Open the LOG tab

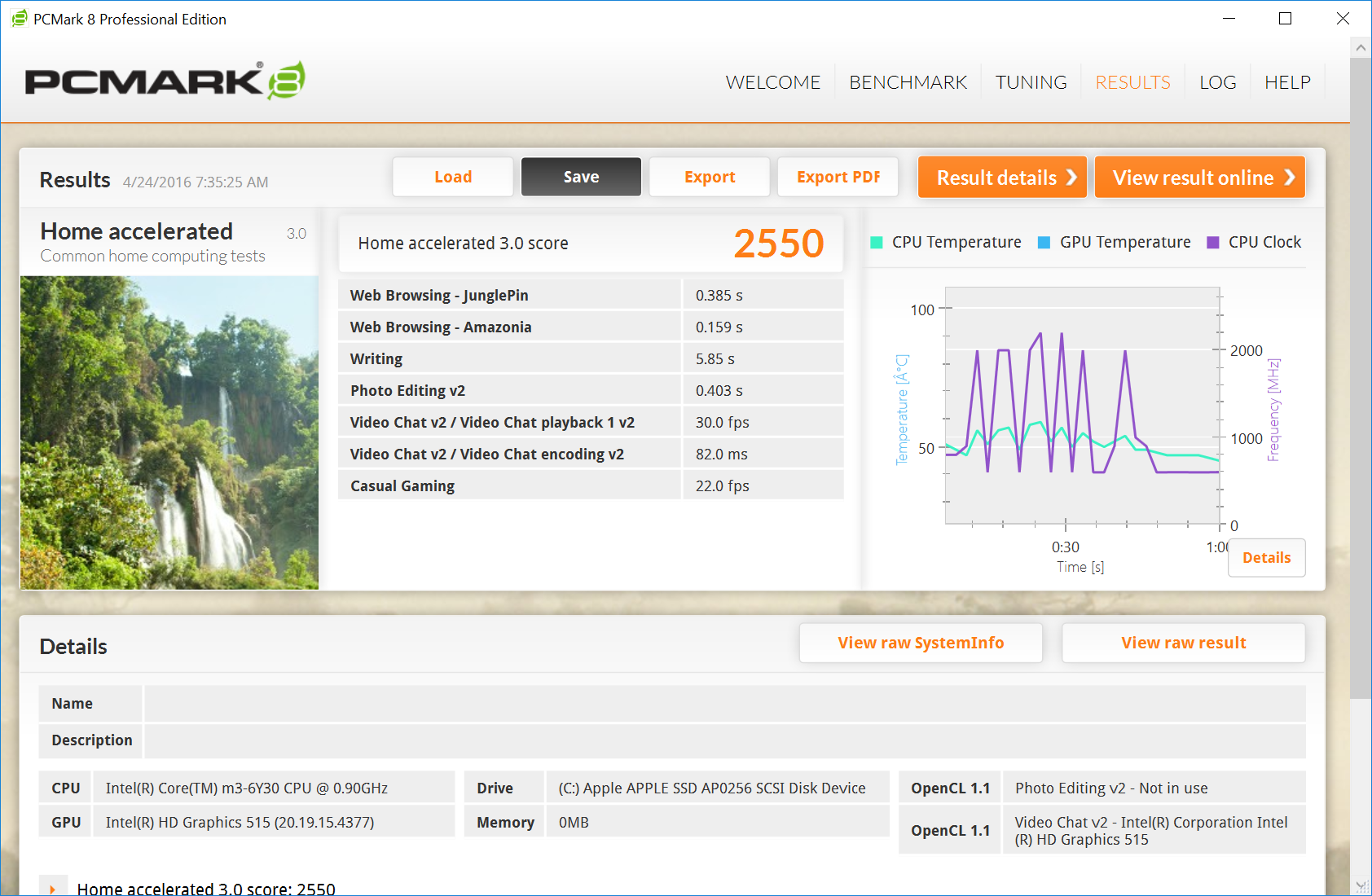point(1218,82)
